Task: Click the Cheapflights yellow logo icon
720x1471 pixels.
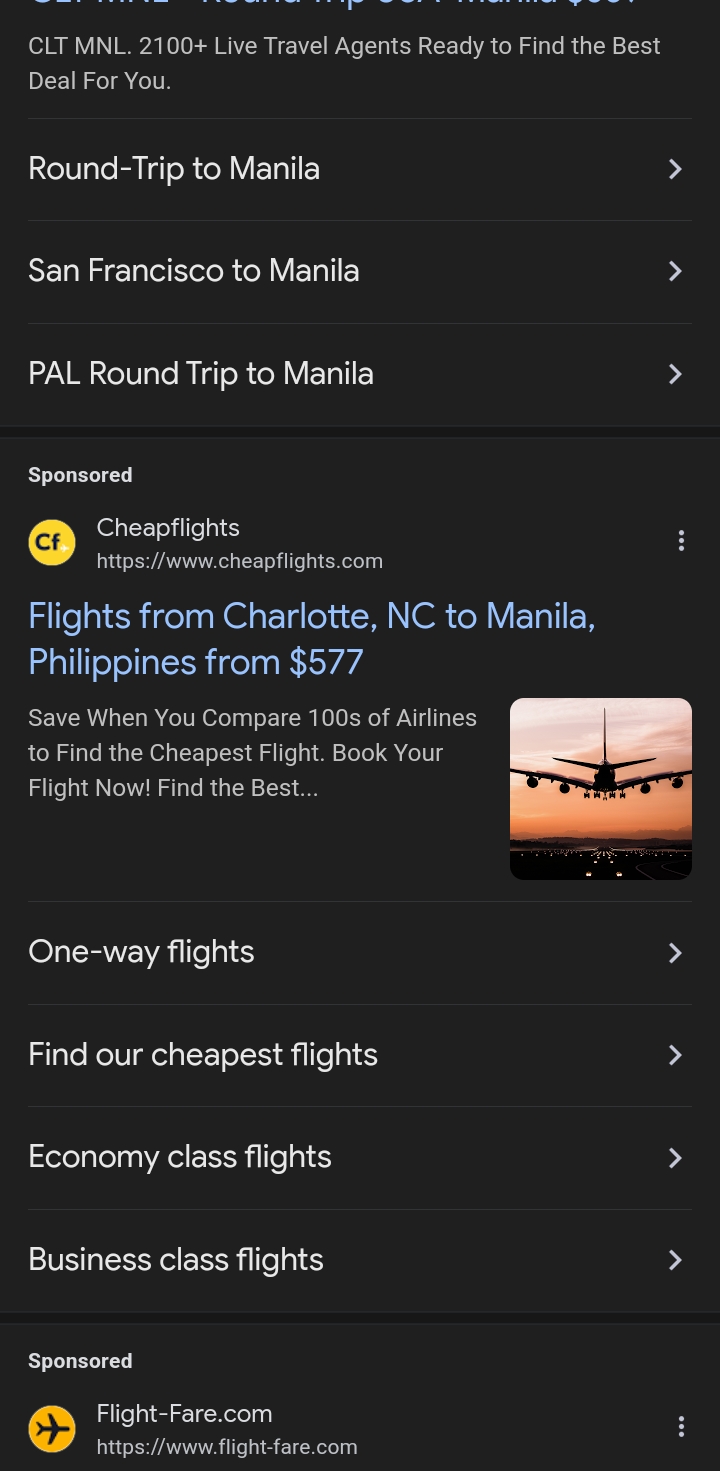Action: pyautogui.click(x=52, y=543)
